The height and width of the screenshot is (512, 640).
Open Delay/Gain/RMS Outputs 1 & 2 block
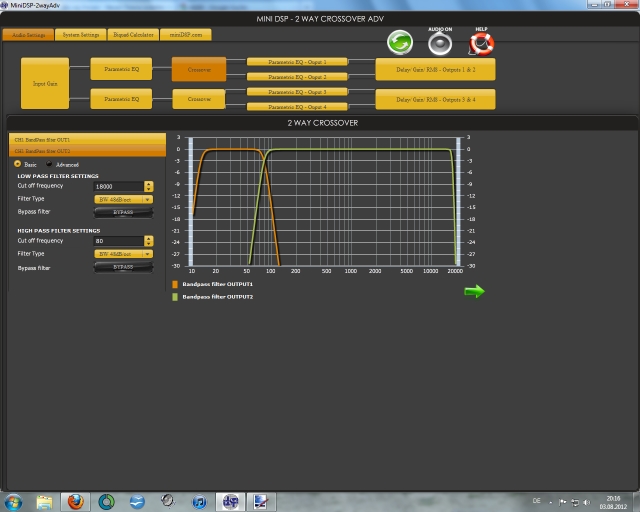click(436, 69)
